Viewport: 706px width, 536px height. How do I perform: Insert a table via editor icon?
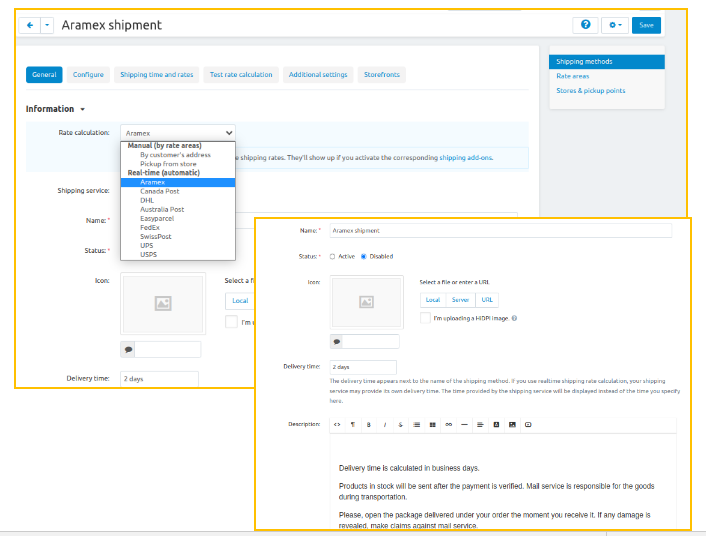(x=433, y=425)
